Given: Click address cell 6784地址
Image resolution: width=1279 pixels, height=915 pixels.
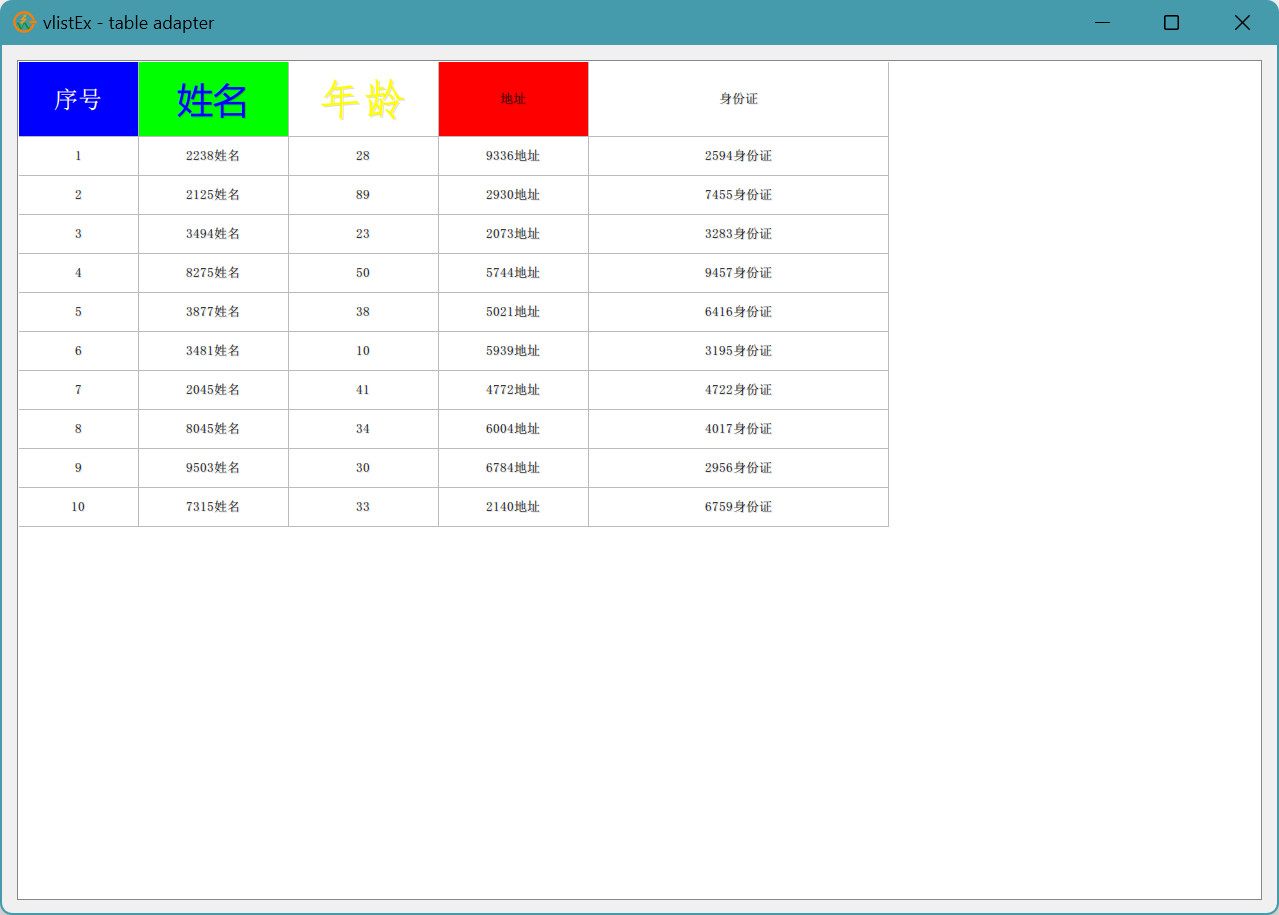Looking at the screenshot, I should click(513, 468).
